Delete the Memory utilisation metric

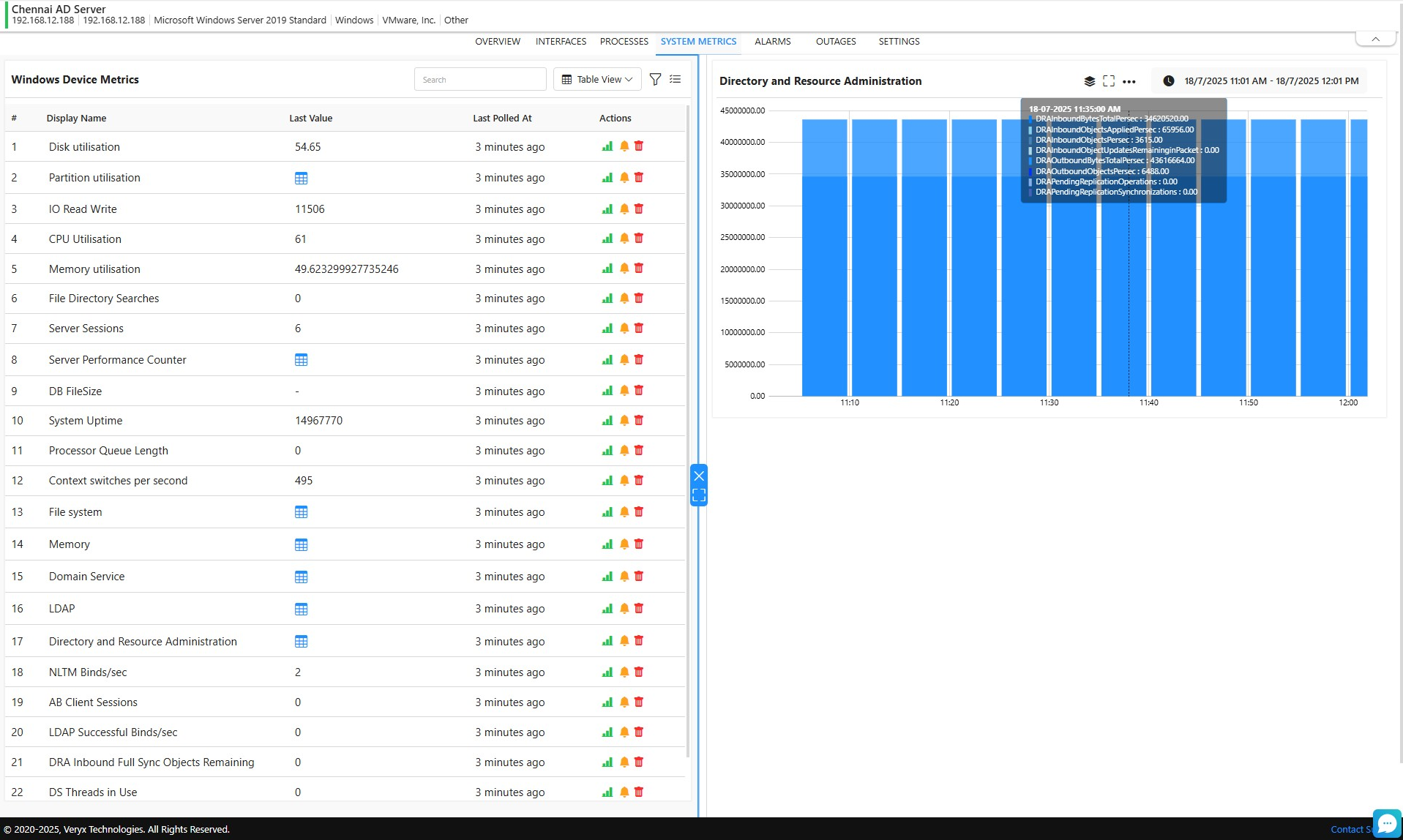point(639,269)
